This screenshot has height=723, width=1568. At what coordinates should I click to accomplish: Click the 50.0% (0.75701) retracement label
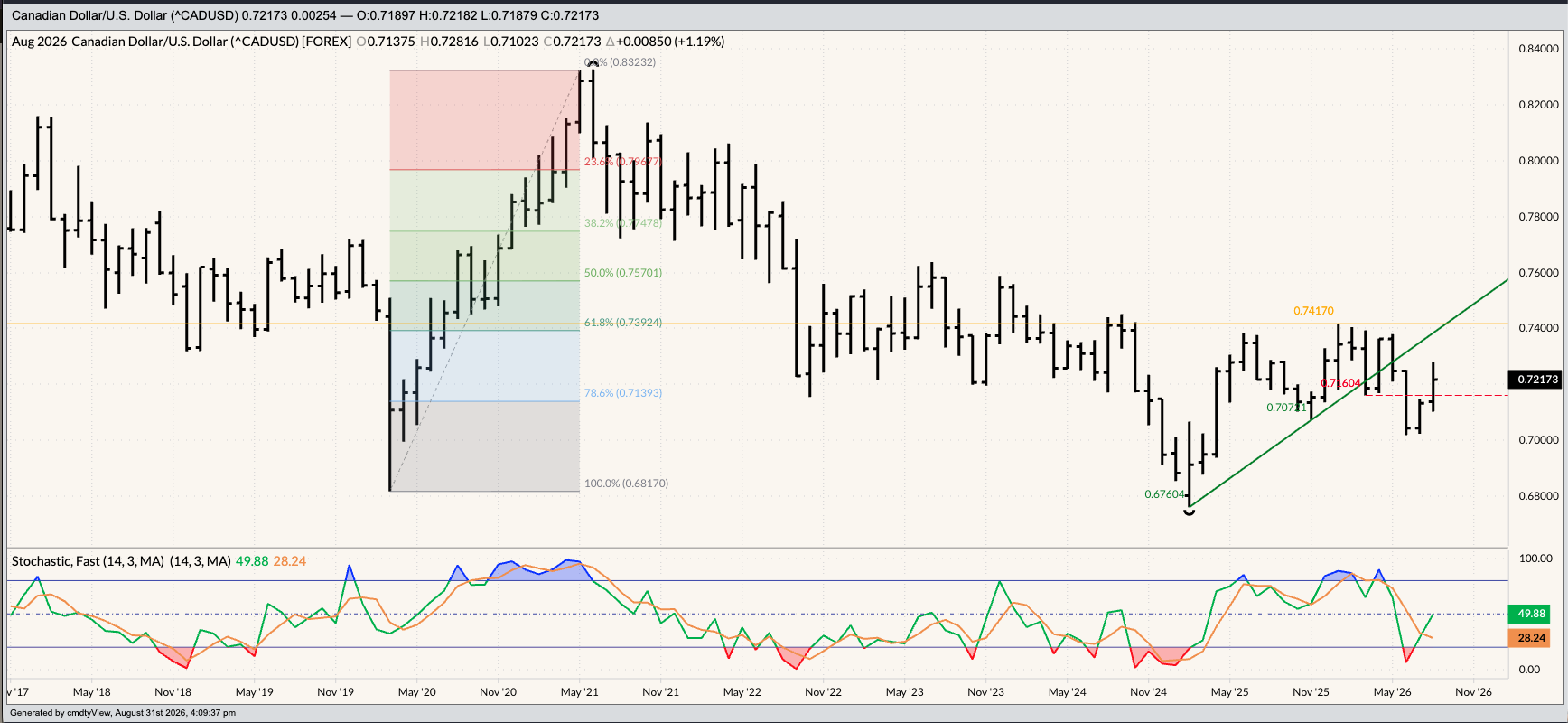click(x=623, y=273)
